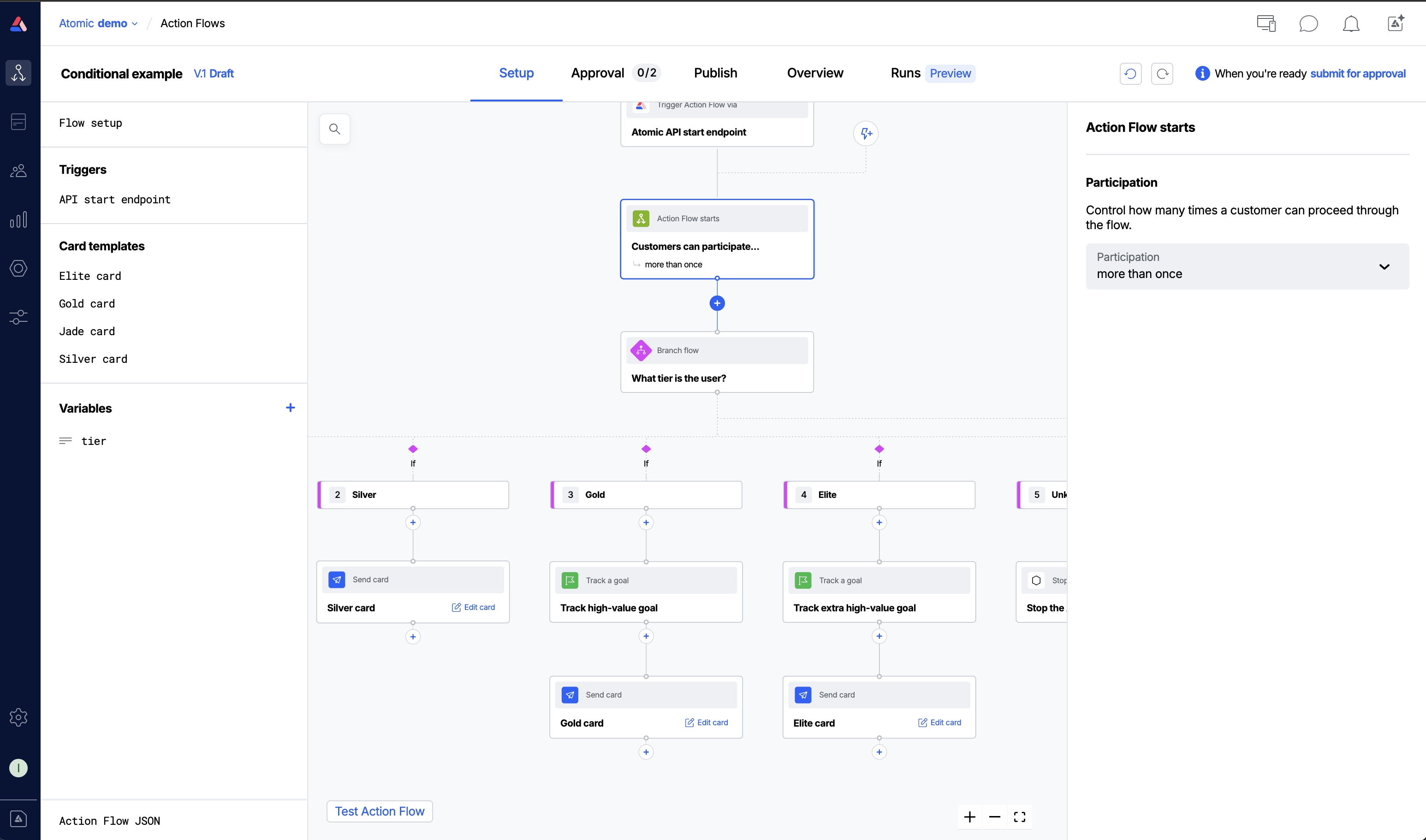Open the settings gear in sidebar
This screenshot has width=1426, height=840.
tap(18, 717)
